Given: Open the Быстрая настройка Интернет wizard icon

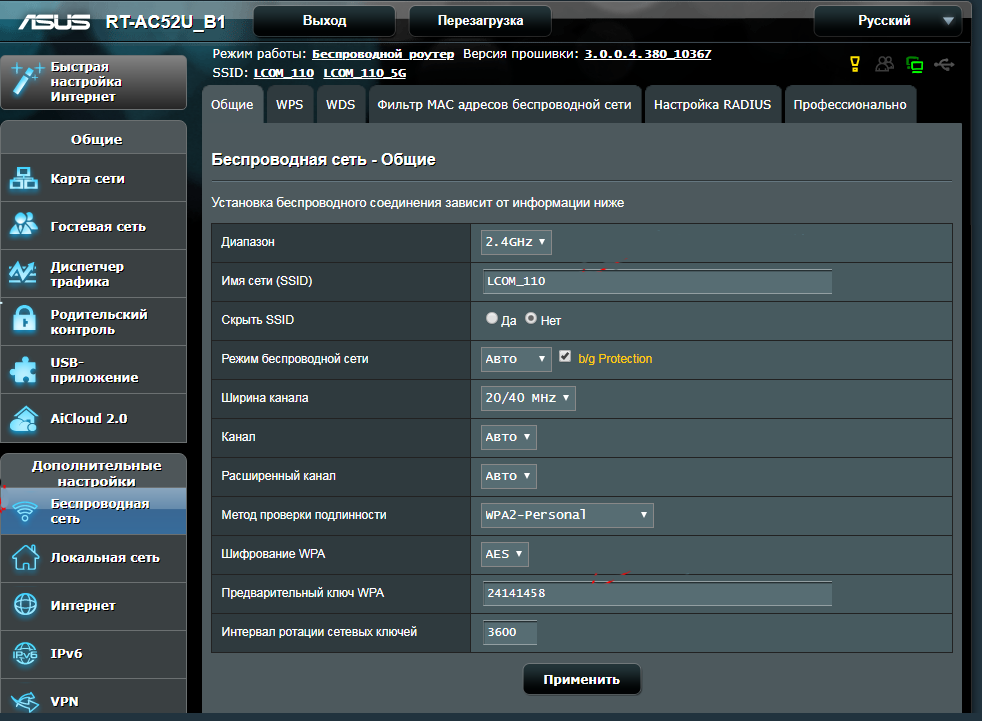Looking at the screenshot, I should click(26, 80).
